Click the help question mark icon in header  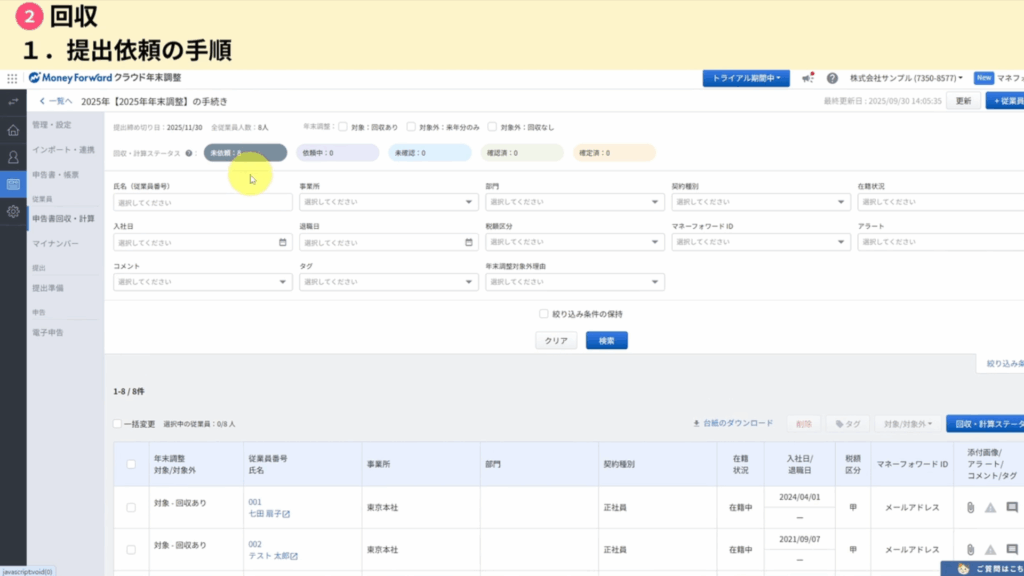pyautogui.click(x=832, y=78)
